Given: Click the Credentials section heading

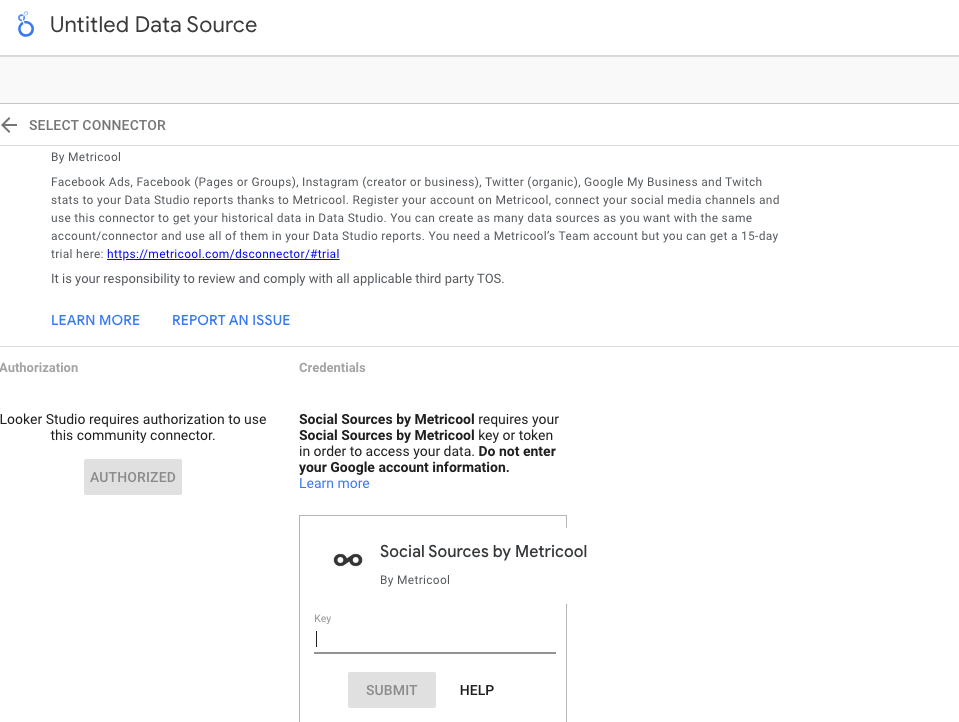Looking at the screenshot, I should click(x=332, y=368).
